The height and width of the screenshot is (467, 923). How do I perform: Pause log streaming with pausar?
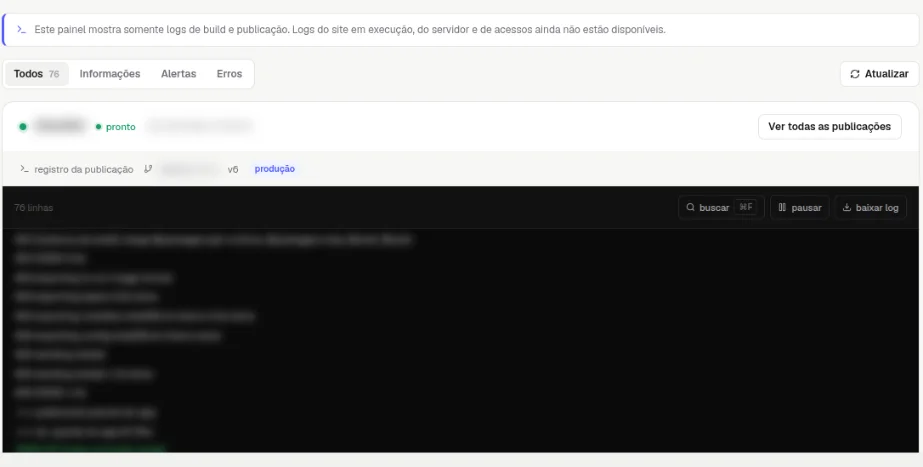[799, 207]
